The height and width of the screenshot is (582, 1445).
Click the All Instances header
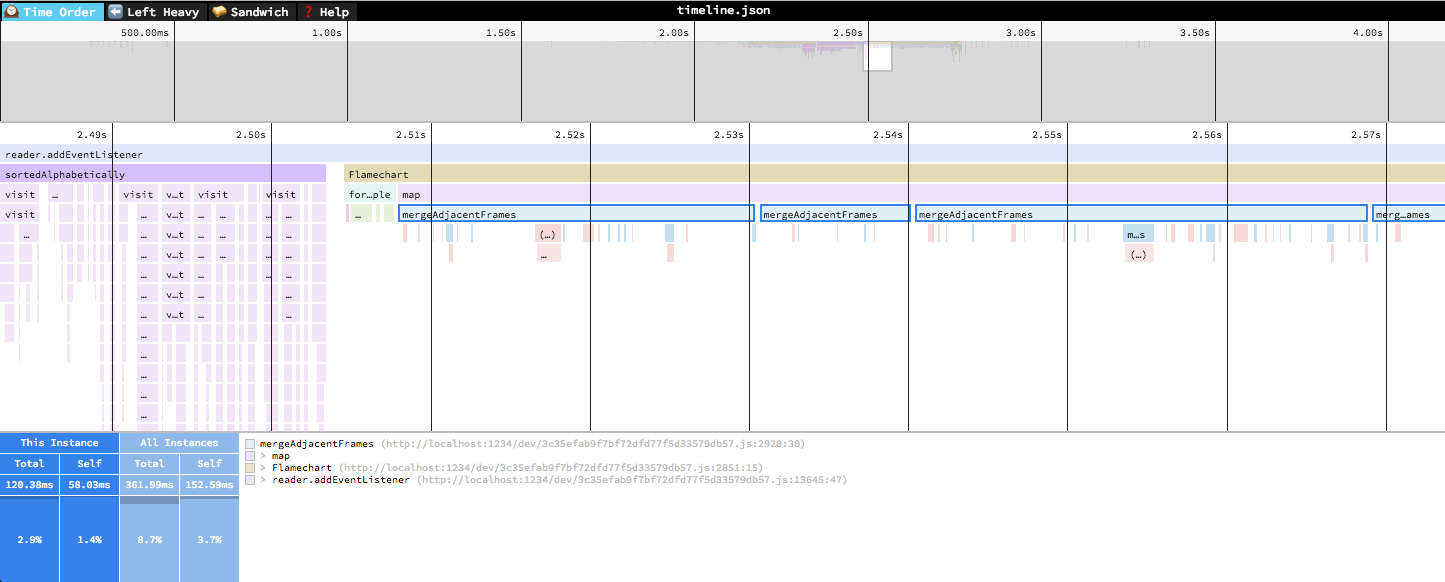(179, 443)
